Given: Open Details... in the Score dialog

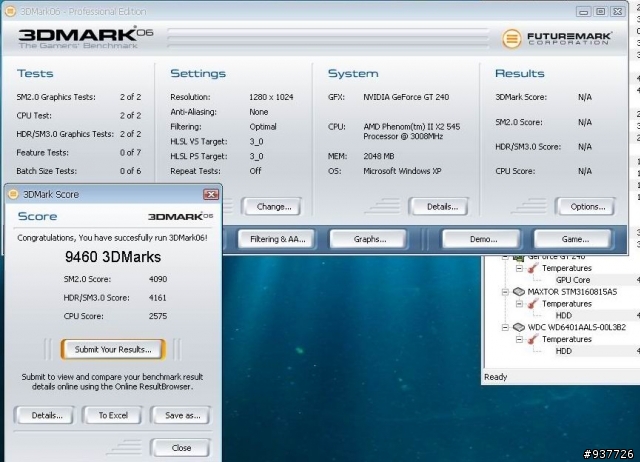Looking at the screenshot, I should [44, 415].
